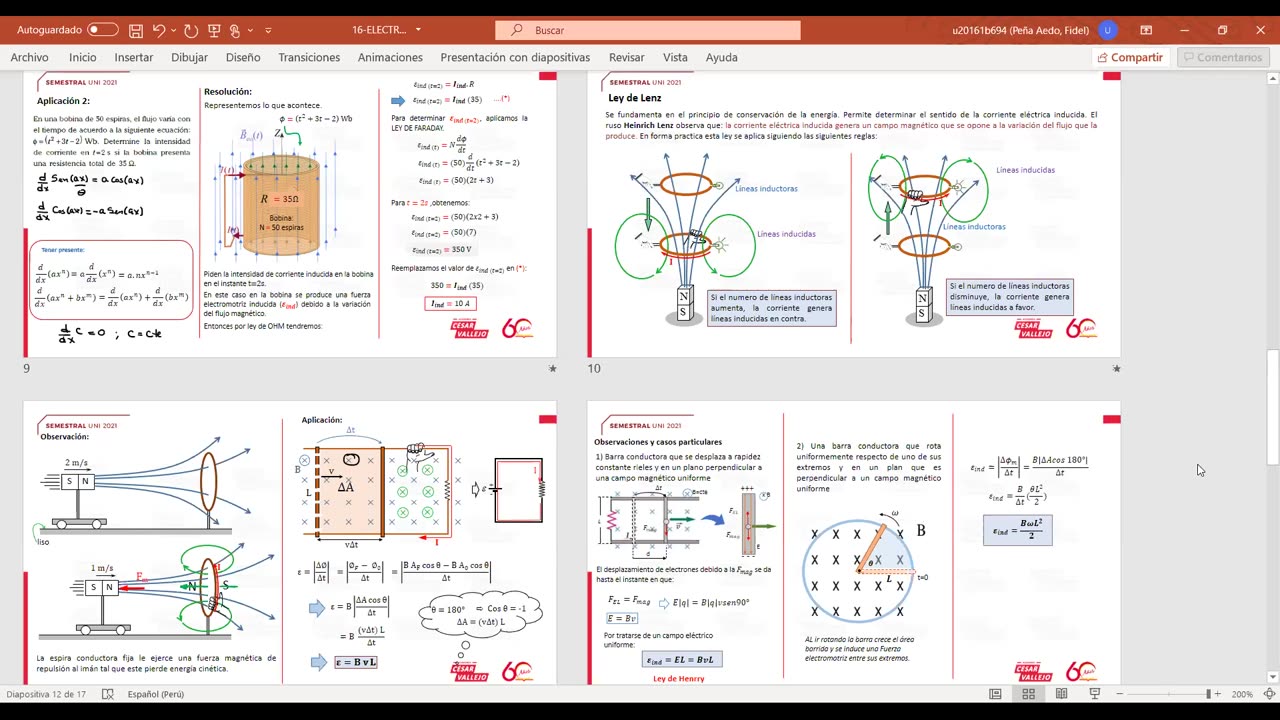Viewport: 1280px width, 720px height.
Task: Open Presentación con diapositivas tab
Action: pyautogui.click(x=515, y=57)
